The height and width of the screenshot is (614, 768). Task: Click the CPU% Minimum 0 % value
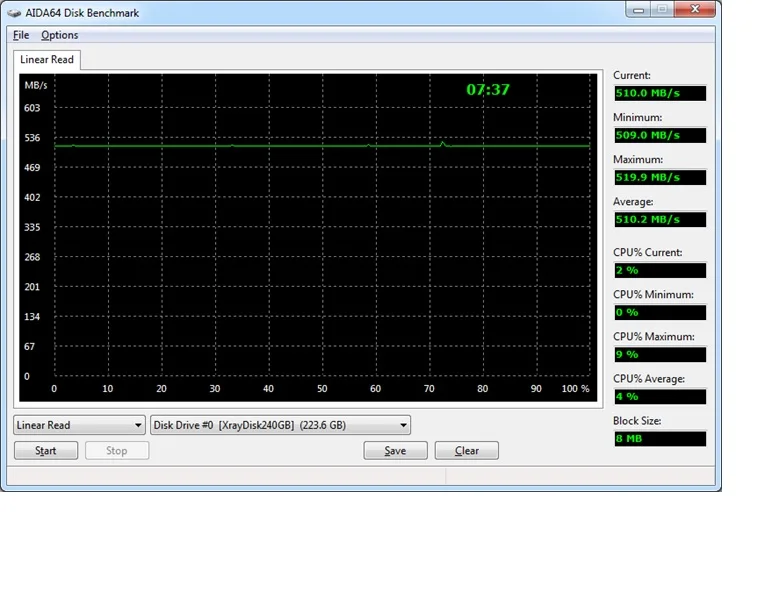click(x=660, y=312)
